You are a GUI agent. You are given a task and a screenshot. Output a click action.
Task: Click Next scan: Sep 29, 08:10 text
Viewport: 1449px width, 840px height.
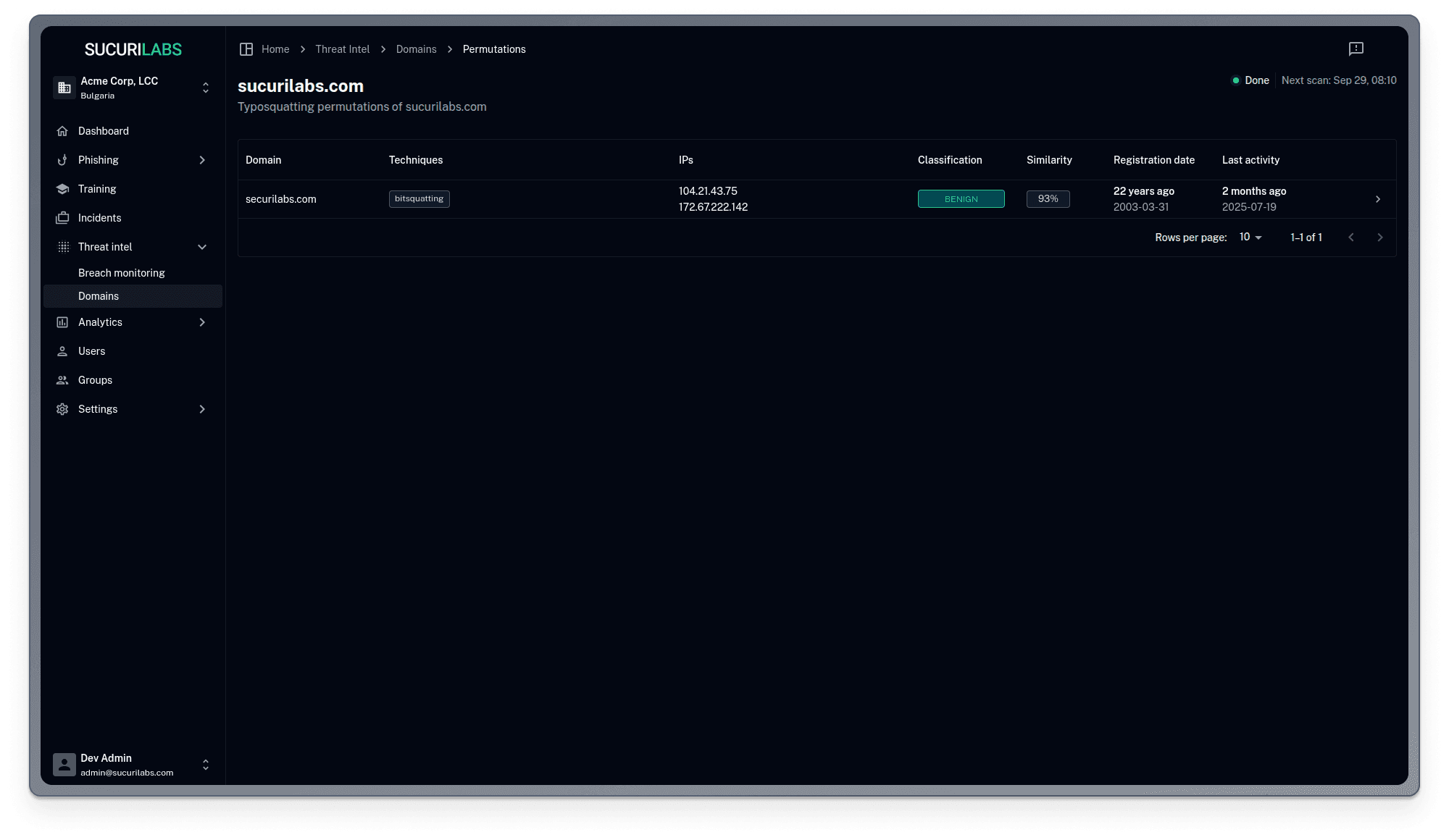point(1339,80)
